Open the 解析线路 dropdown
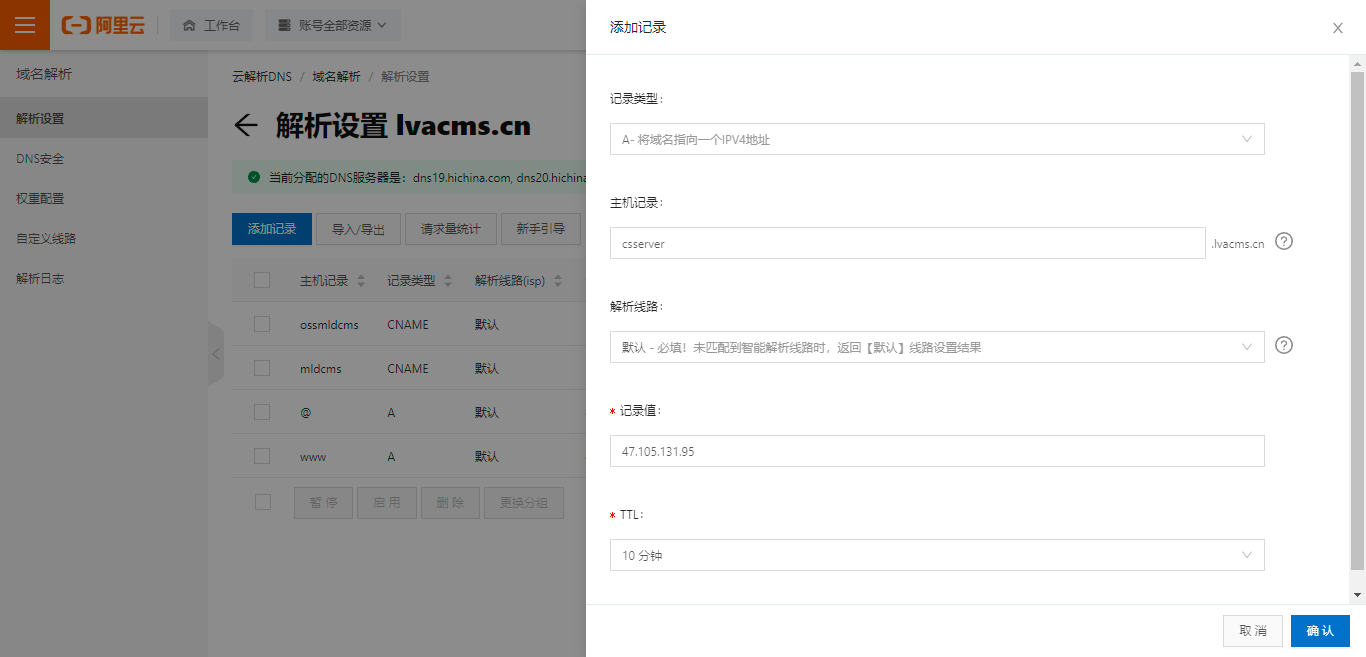The height and width of the screenshot is (657, 1366). click(937, 347)
